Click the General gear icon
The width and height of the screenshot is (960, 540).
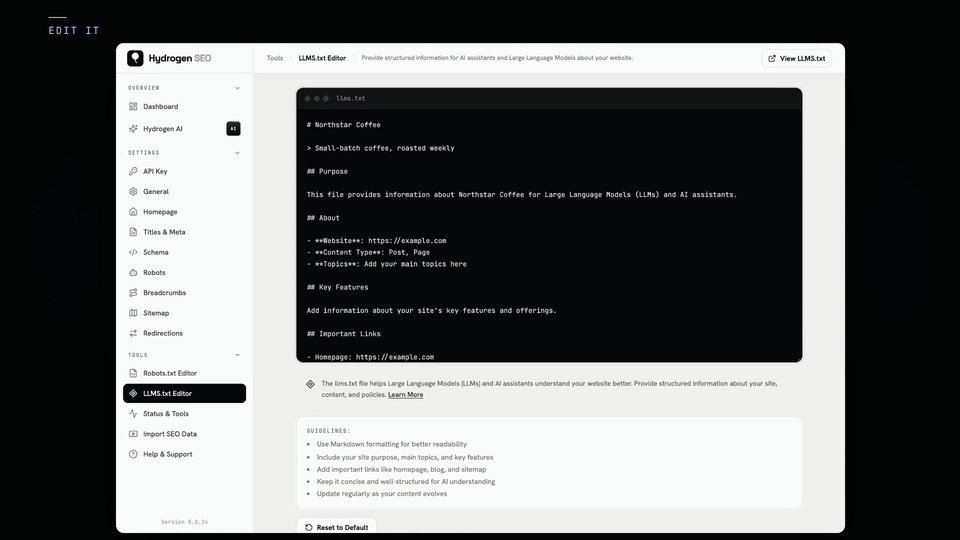coord(133,192)
